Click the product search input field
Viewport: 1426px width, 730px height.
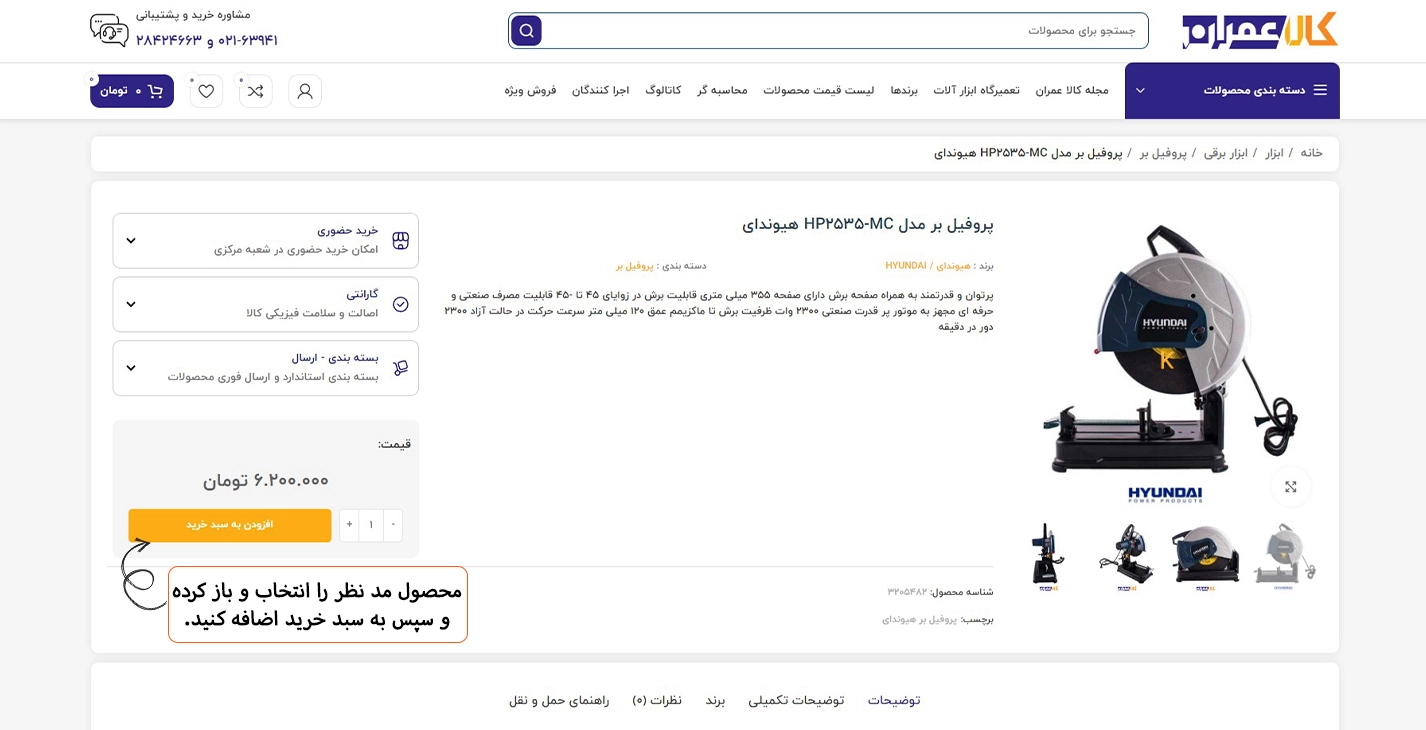pos(845,31)
